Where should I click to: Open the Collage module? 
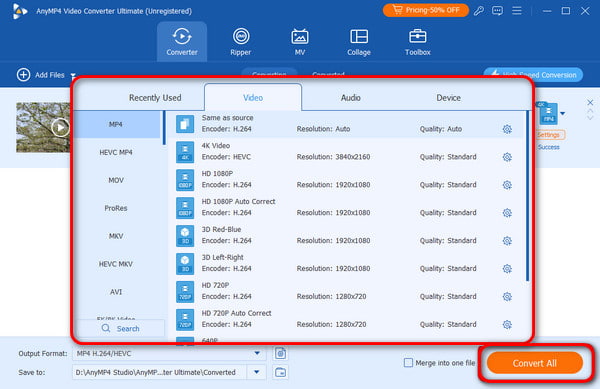(x=359, y=41)
